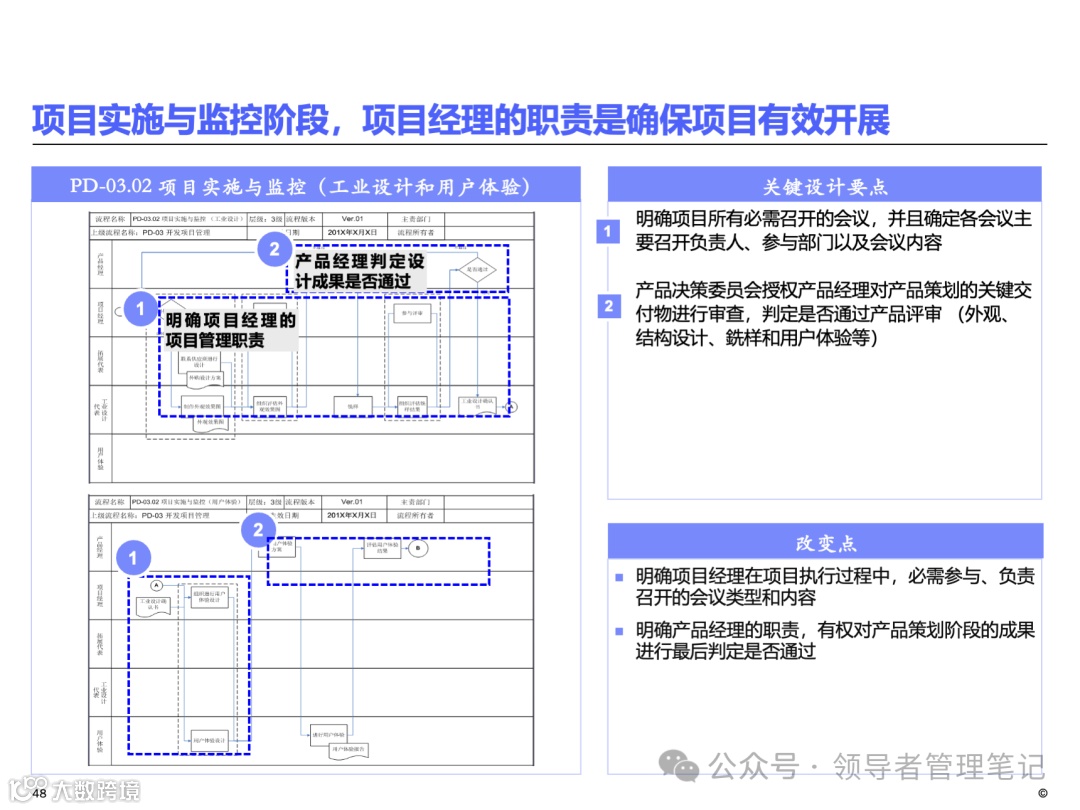1080x810 pixels.
Task: Click the 'A' connector circle in lower flowchart
Action: [x=156, y=585]
